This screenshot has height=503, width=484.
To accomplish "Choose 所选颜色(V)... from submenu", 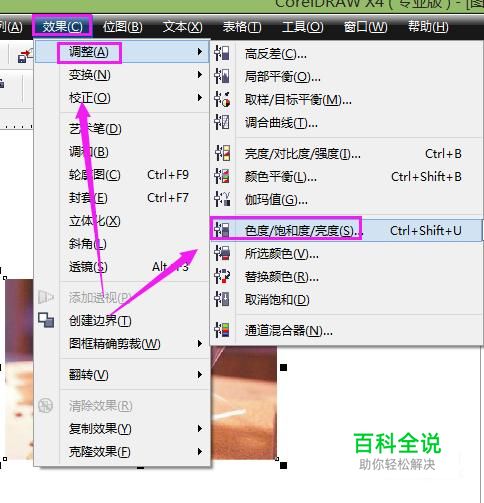I will point(347,253).
